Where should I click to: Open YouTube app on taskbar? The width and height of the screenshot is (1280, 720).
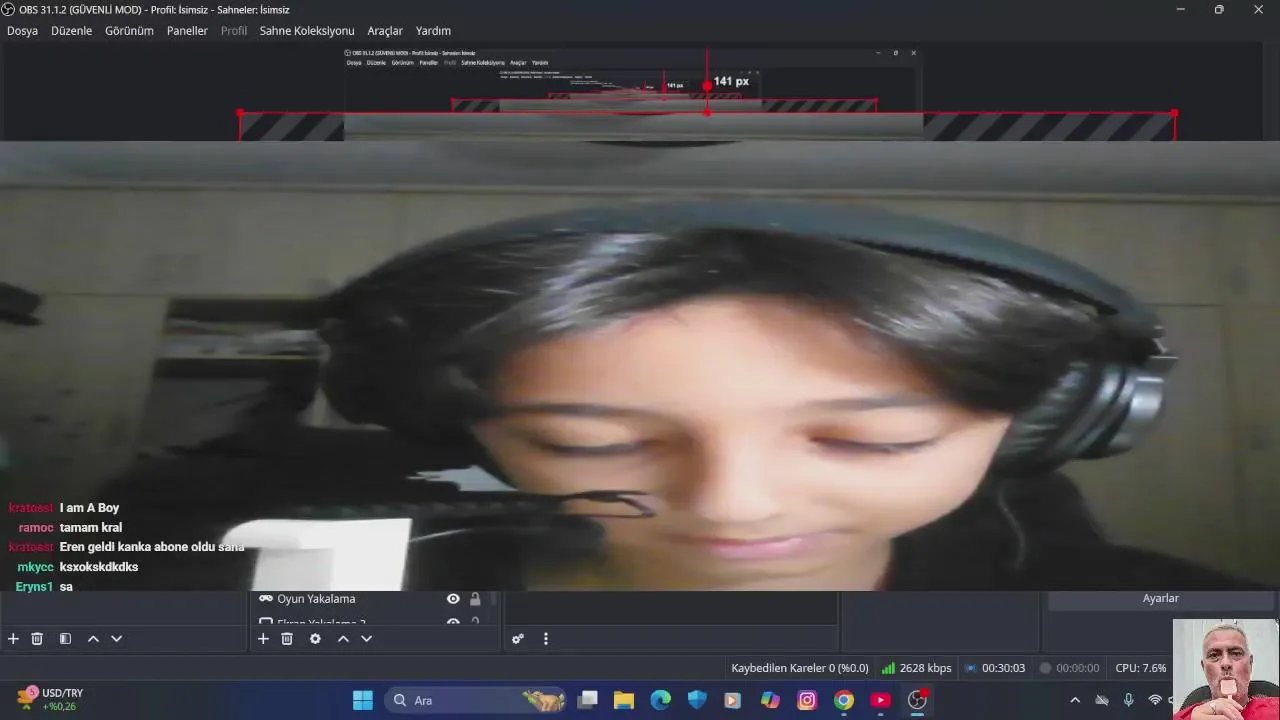[881, 700]
